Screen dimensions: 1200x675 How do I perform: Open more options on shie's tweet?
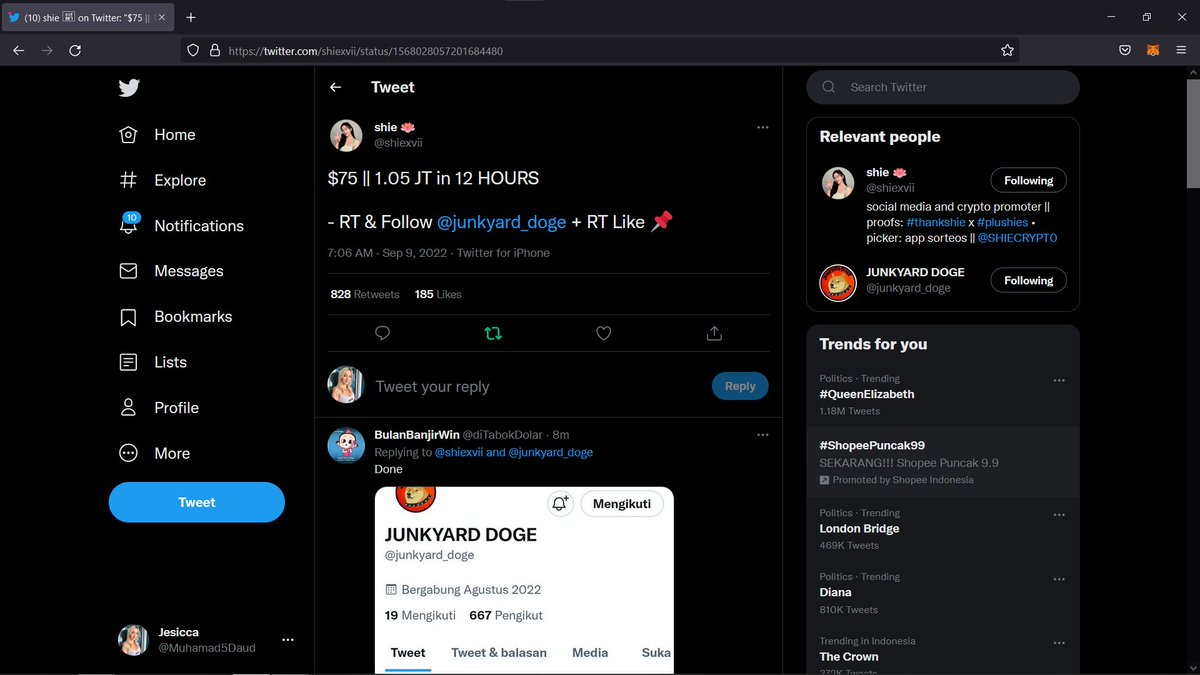(763, 127)
